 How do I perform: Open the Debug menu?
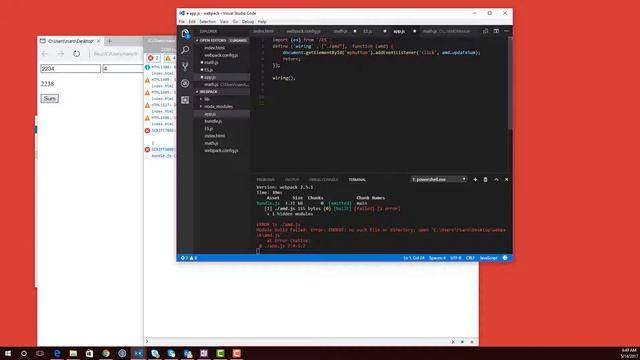(x=248, y=22)
